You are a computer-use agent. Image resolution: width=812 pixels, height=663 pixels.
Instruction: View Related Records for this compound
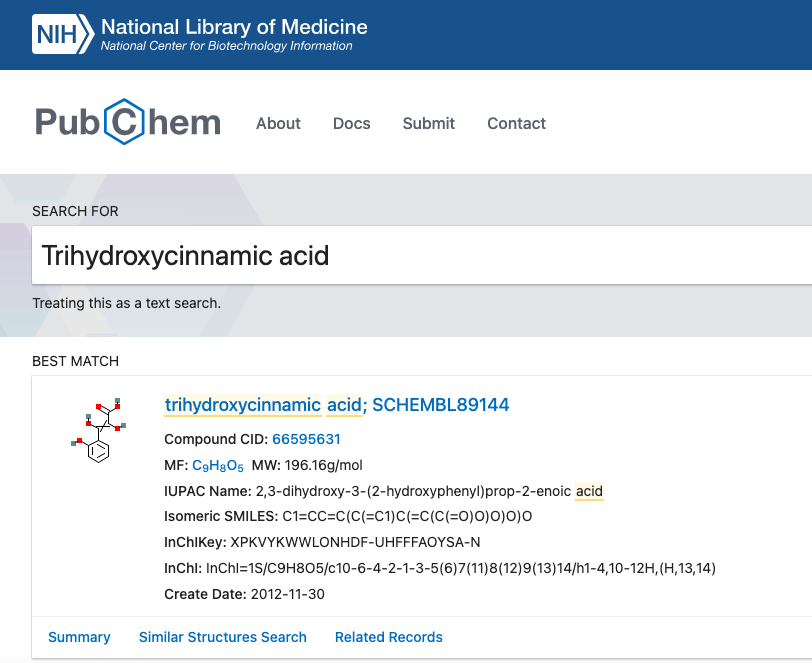tap(389, 637)
